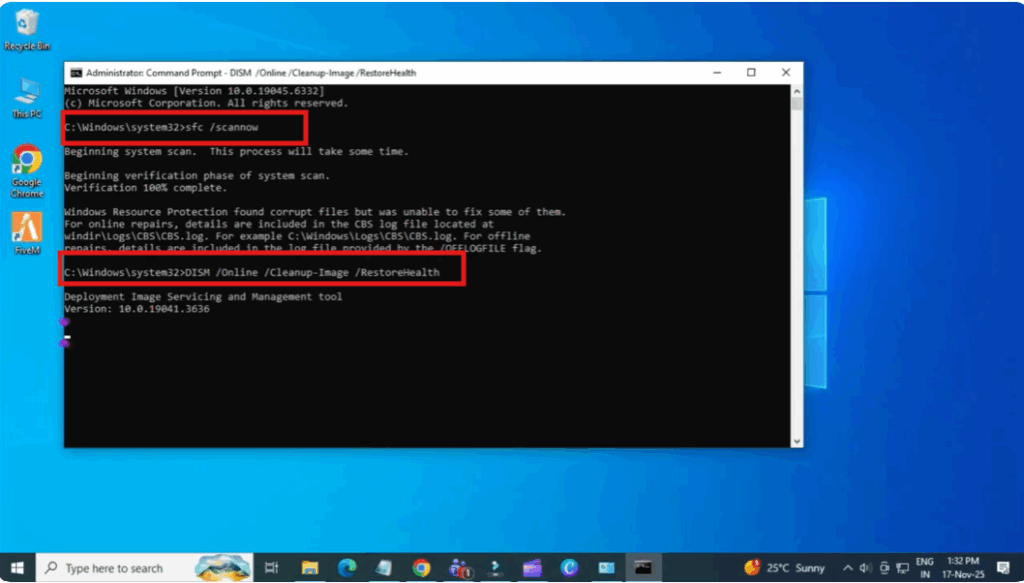Open the Command Prompt title bar system menu
The image size is (1024, 583).
(x=75, y=72)
